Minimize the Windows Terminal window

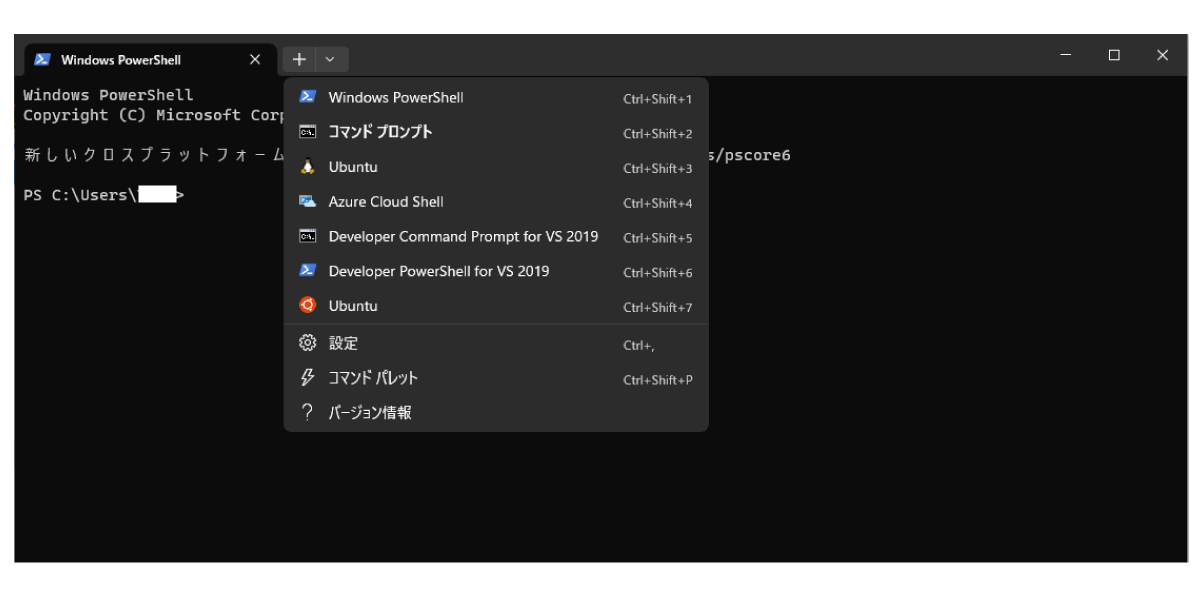(x=1066, y=55)
